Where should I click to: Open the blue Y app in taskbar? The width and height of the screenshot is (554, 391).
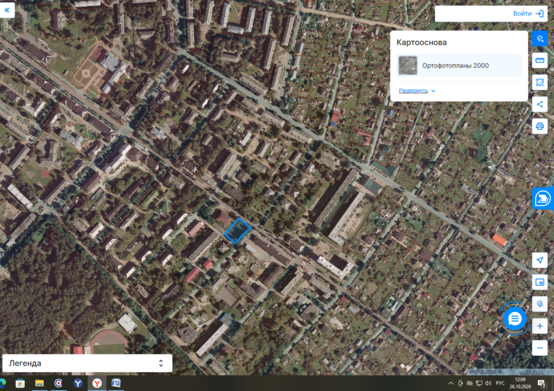pos(78,383)
